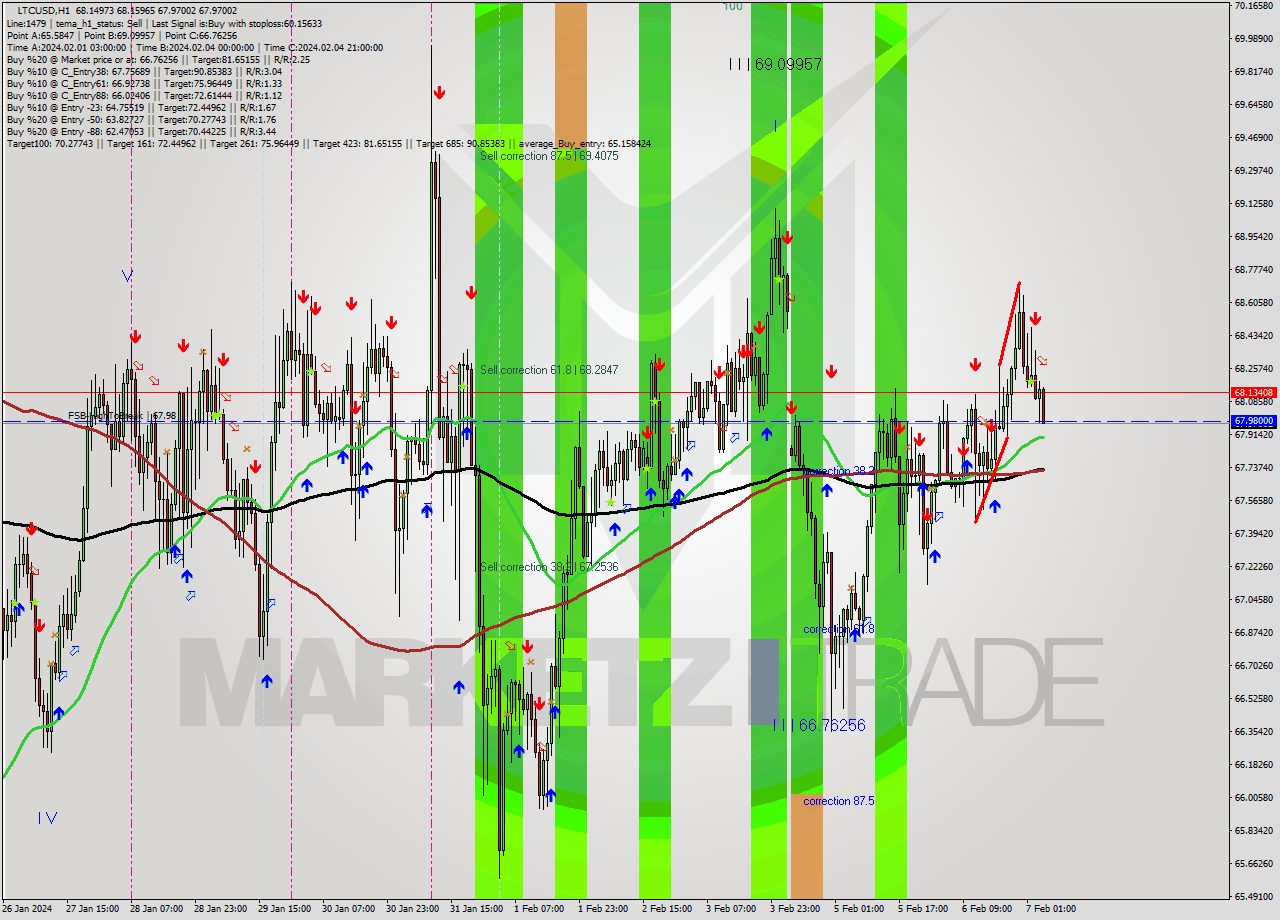Click the 'Buy %20 @ Entry -88' line
Viewport: 1280px width, 920px height.
coord(141,132)
